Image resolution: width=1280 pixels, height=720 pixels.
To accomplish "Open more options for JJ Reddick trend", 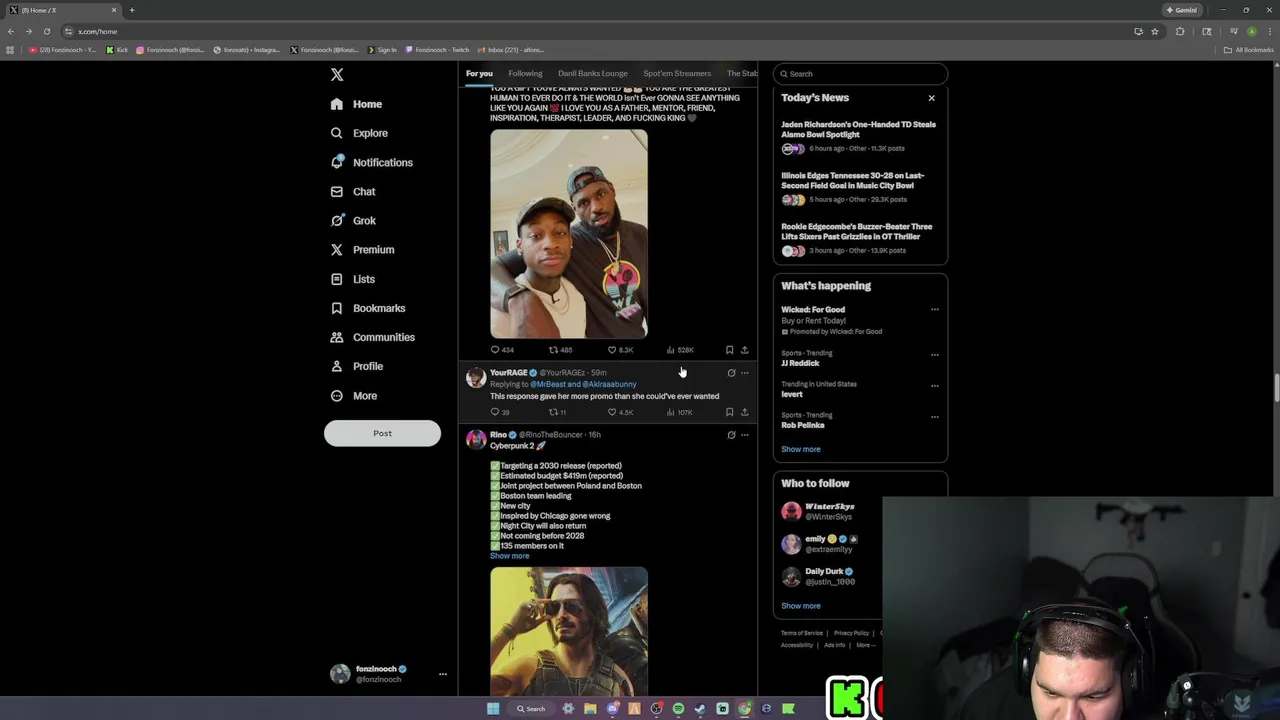I will tap(935, 354).
